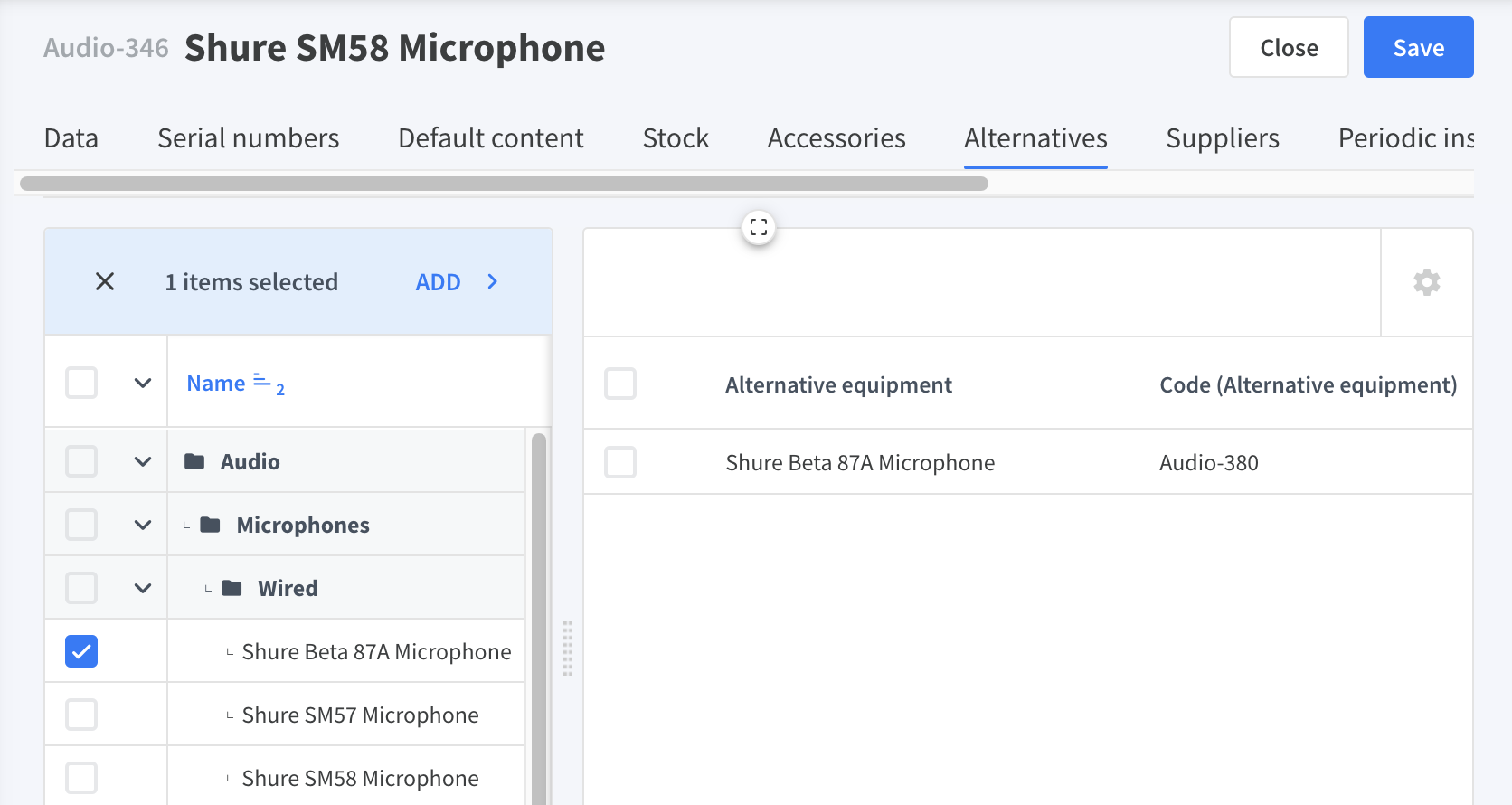This screenshot has height=805, width=1512.
Task: Open the Data tab
Action: click(x=71, y=138)
